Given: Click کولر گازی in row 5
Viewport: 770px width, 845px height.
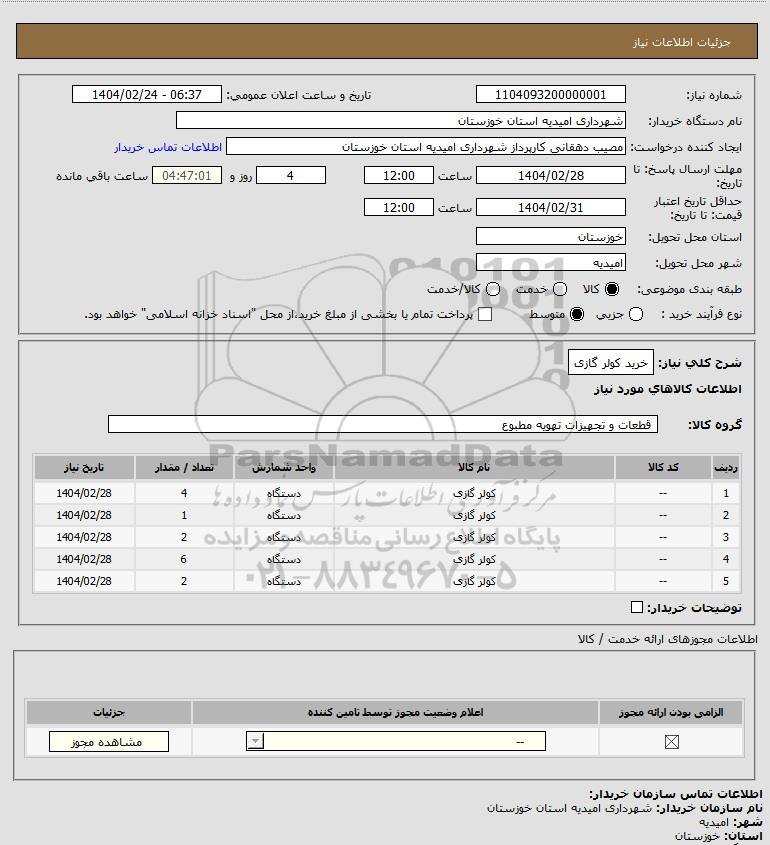Looking at the screenshot, I should 474,581.
